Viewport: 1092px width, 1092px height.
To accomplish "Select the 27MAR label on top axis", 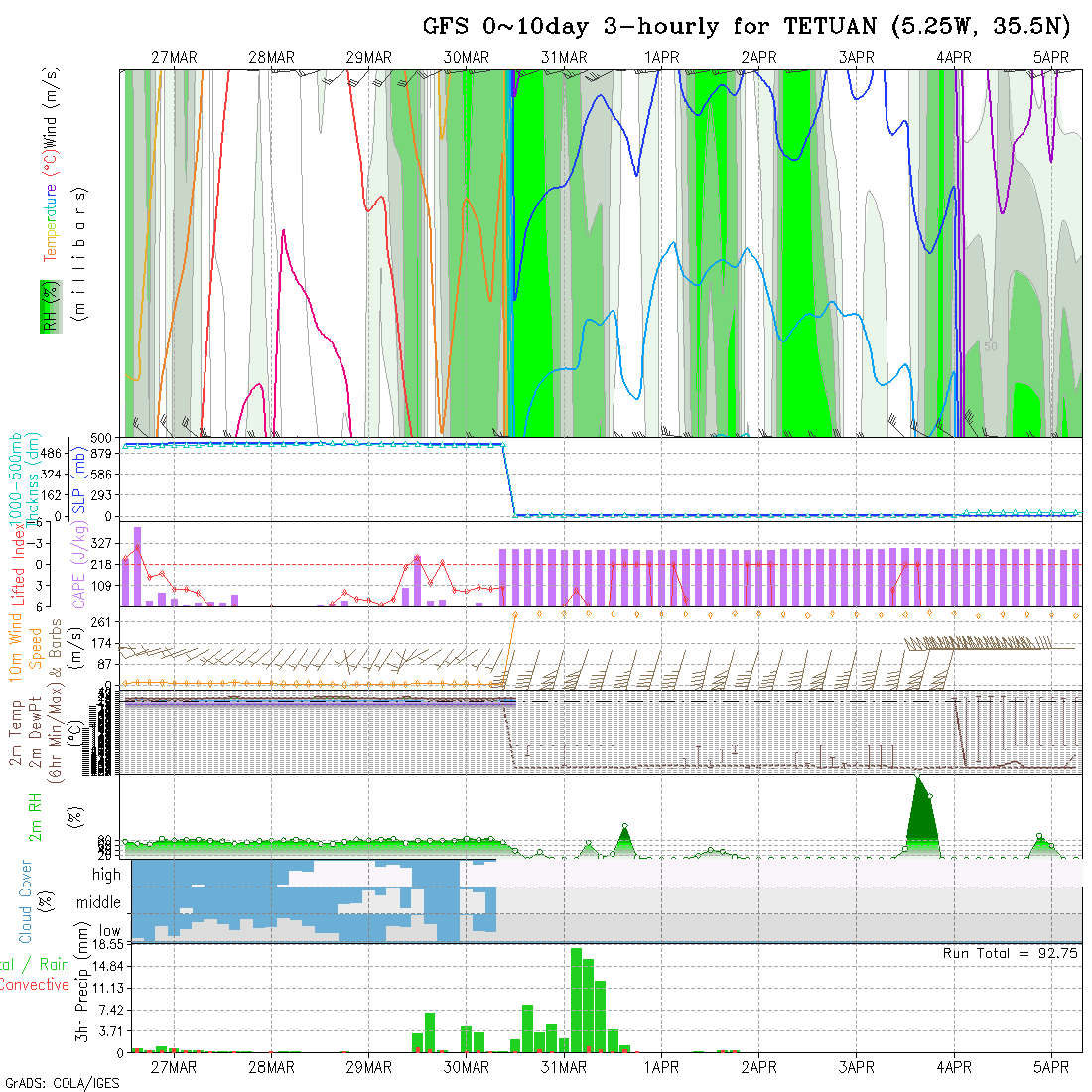I will pos(174,58).
